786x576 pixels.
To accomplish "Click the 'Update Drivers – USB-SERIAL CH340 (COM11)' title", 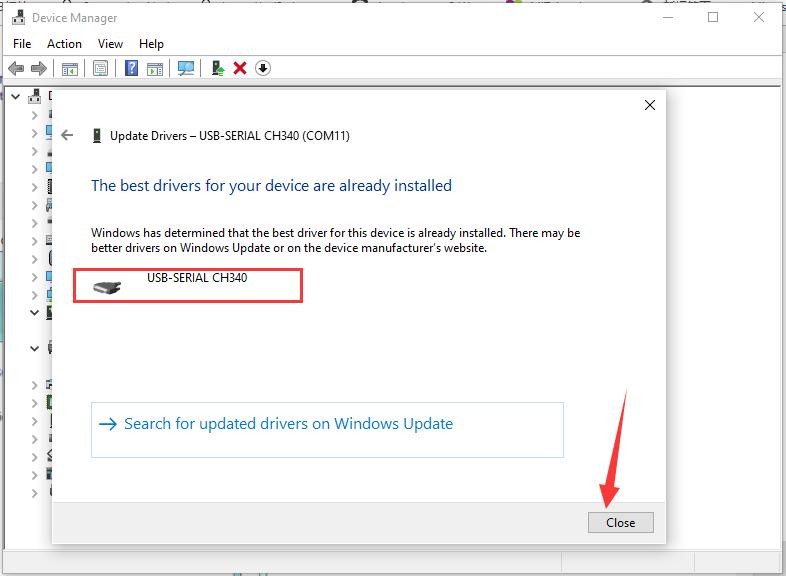I will pos(230,136).
